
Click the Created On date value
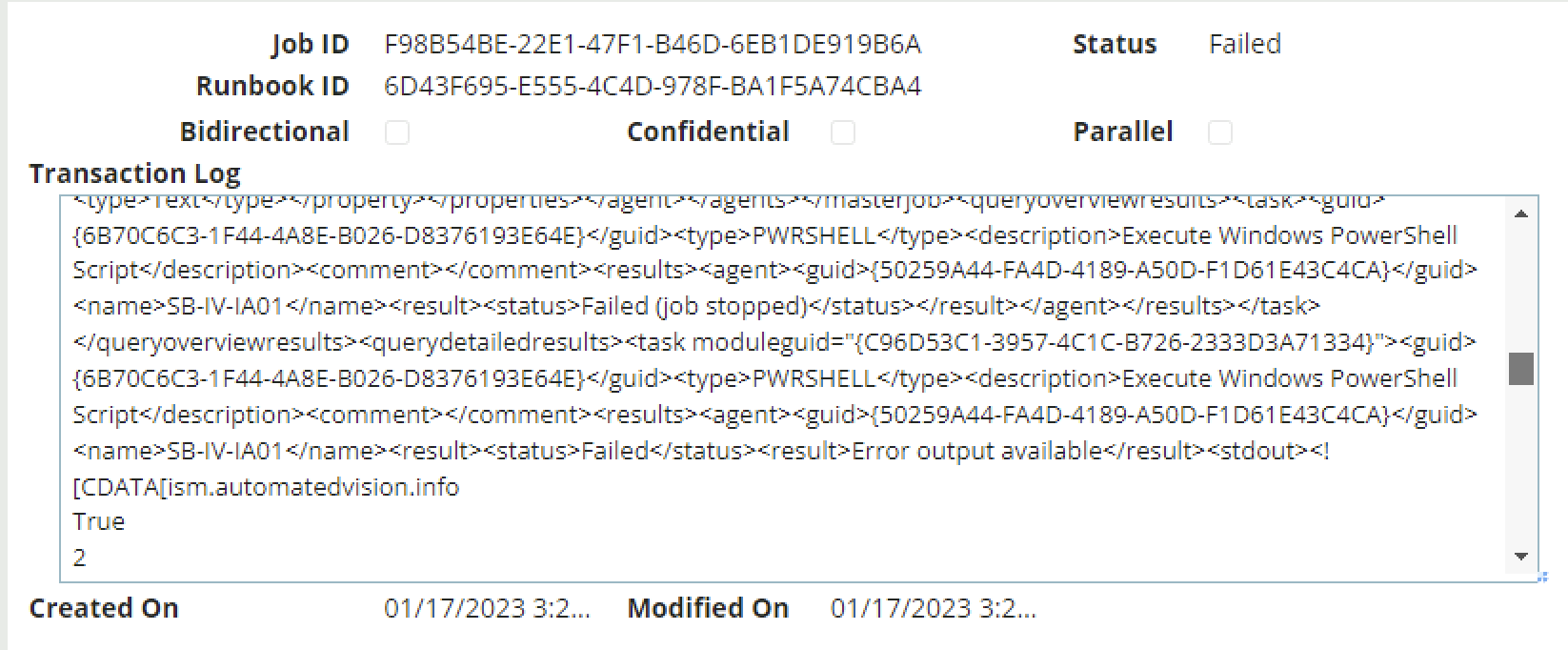tap(487, 608)
